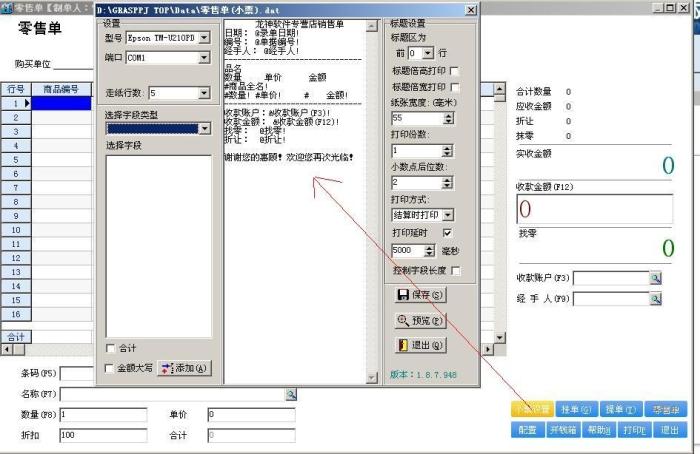Open the 打印方式 结算时打印 dropdown
The image size is (700, 454).
[448, 215]
